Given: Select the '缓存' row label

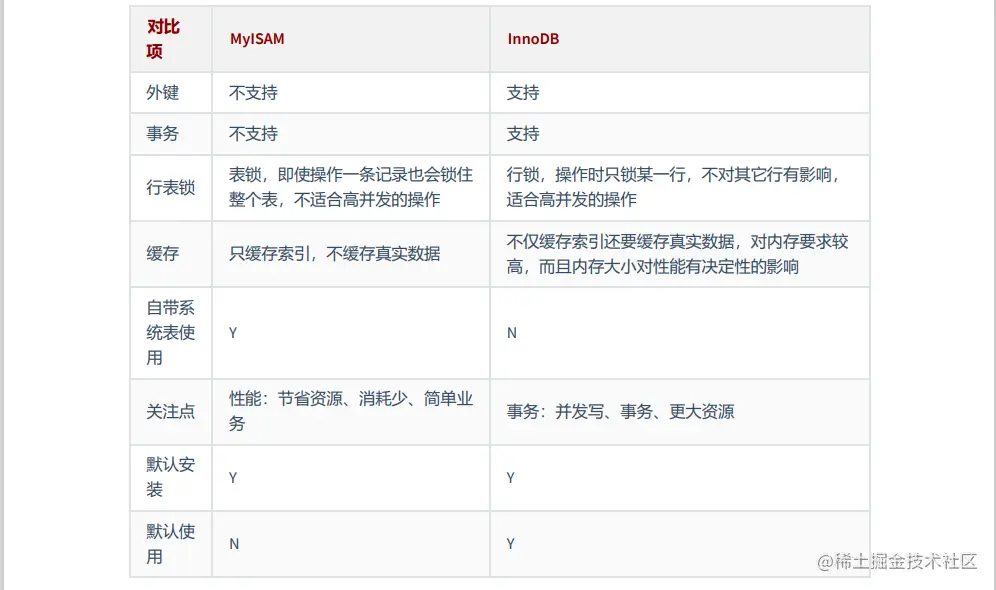Looking at the screenshot, I should pos(163,253).
